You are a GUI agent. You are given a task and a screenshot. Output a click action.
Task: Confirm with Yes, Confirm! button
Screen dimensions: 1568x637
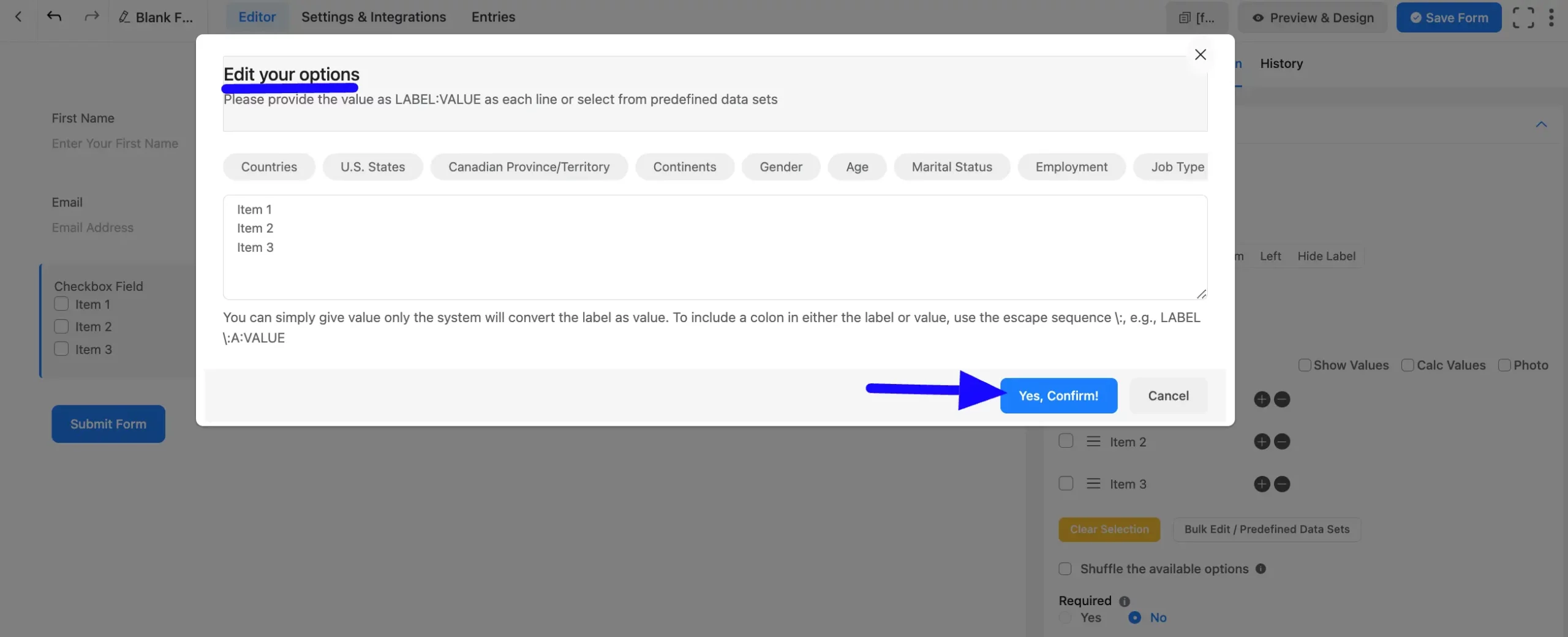point(1058,396)
